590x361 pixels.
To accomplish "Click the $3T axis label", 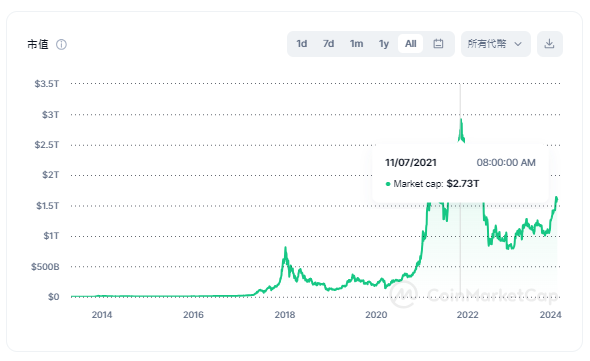I will click(50, 114).
